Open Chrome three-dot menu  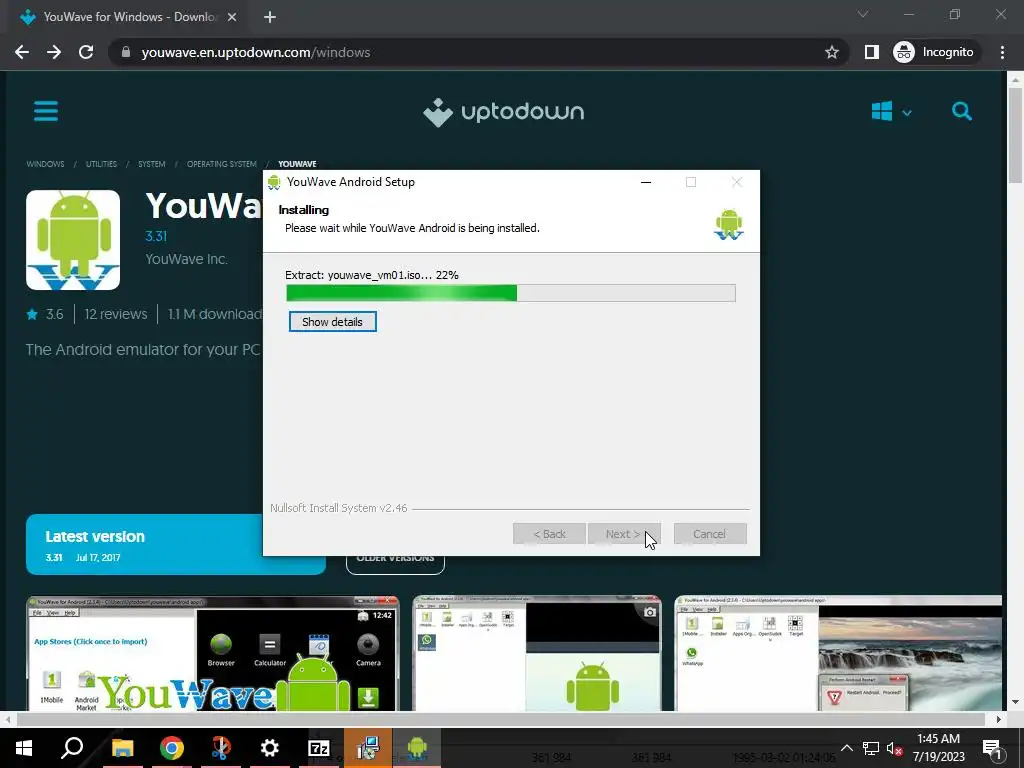point(1002,52)
